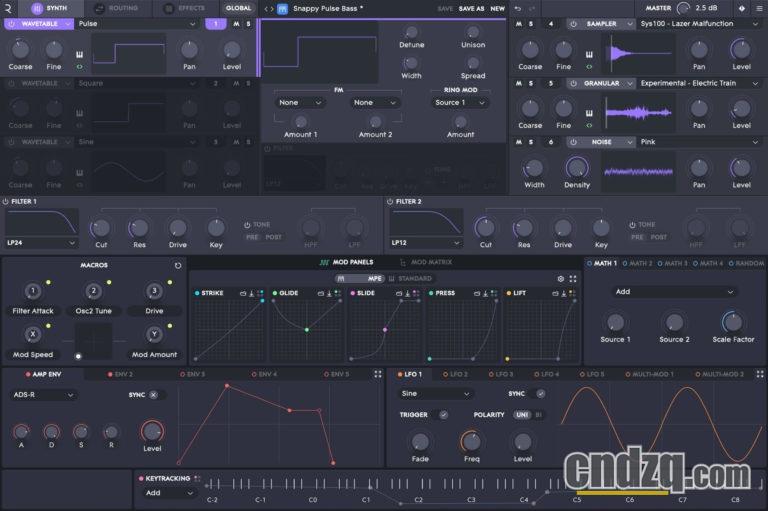Viewport: 768px width, 511px height.
Task: Open mod panels settings gear
Action: point(561,278)
